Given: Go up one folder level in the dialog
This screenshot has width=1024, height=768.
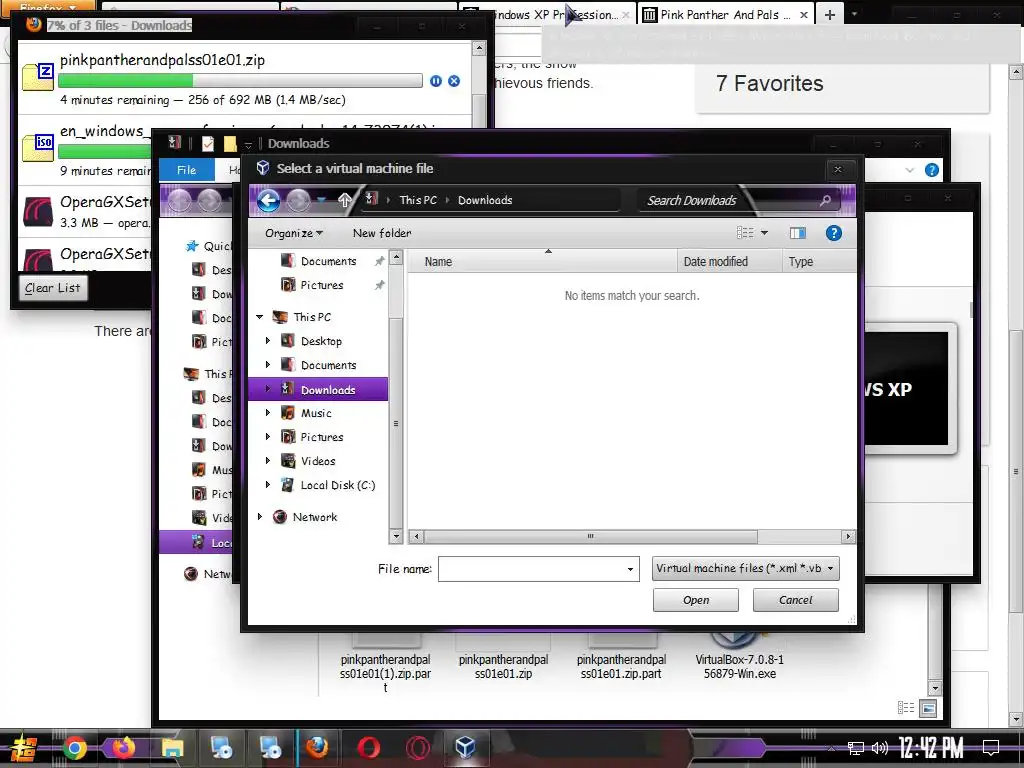Looking at the screenshot, I should (x=345, y=200).
